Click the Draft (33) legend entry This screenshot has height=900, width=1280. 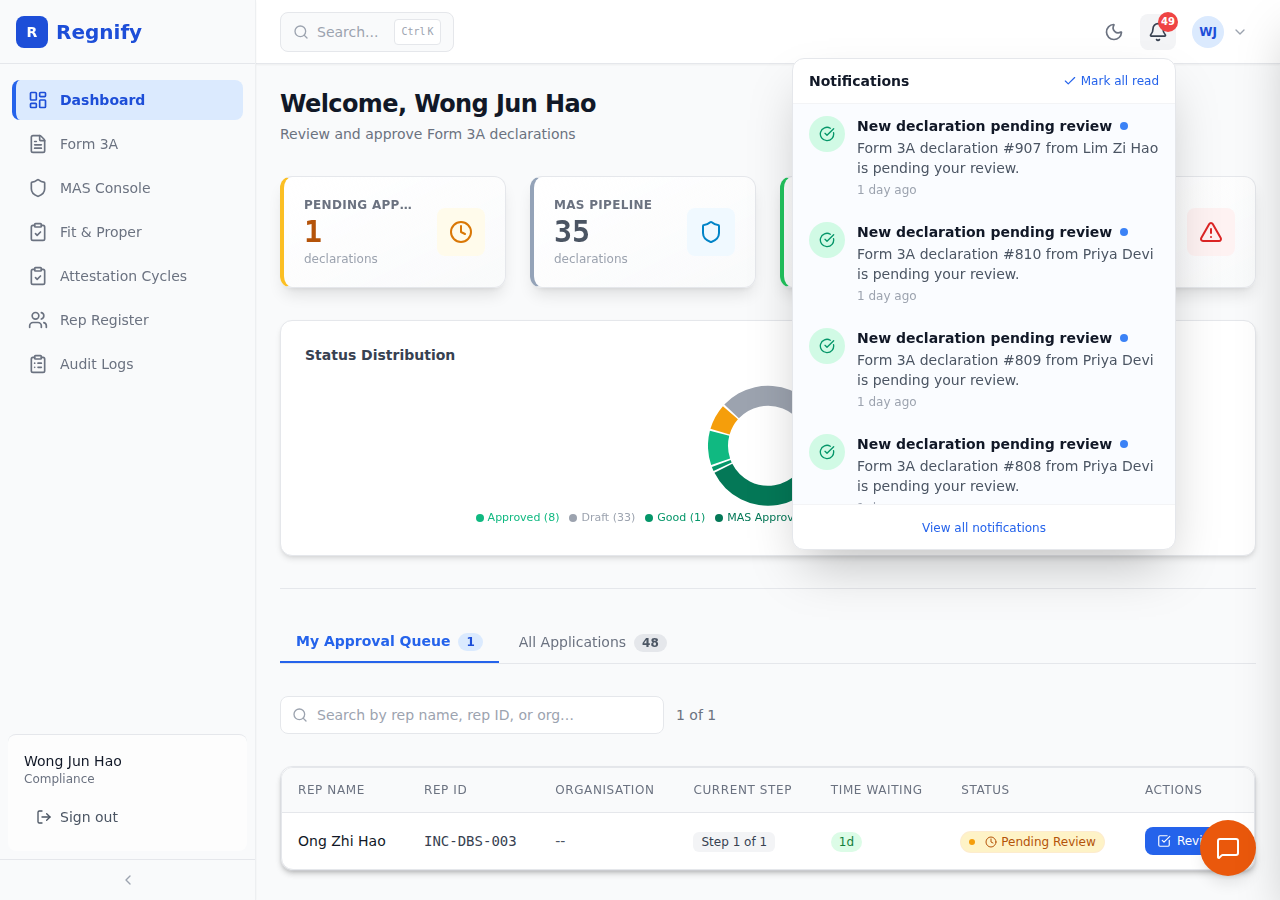tap(602, 518)
